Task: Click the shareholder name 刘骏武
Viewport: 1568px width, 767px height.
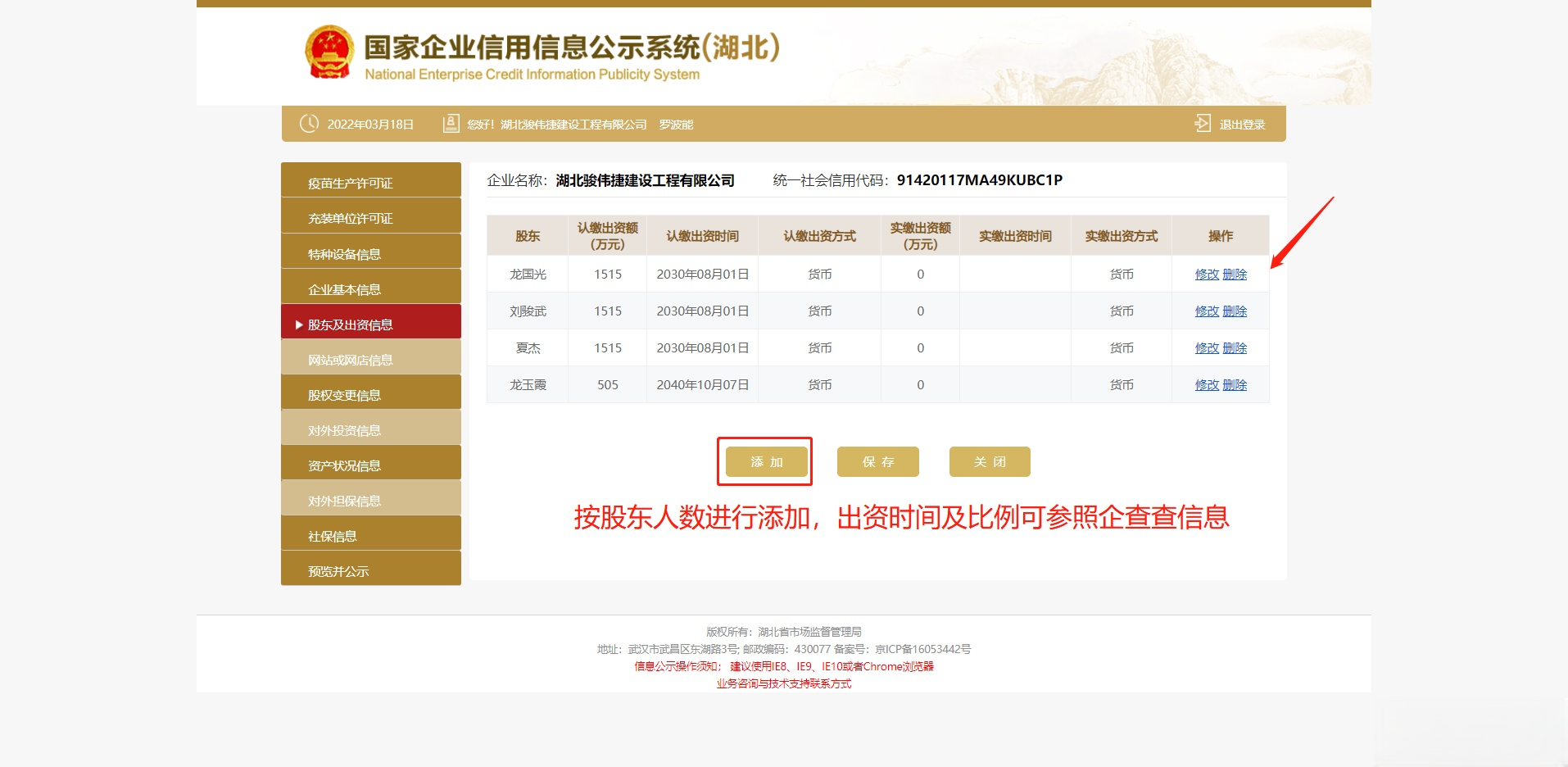Action: coord(528,311)
